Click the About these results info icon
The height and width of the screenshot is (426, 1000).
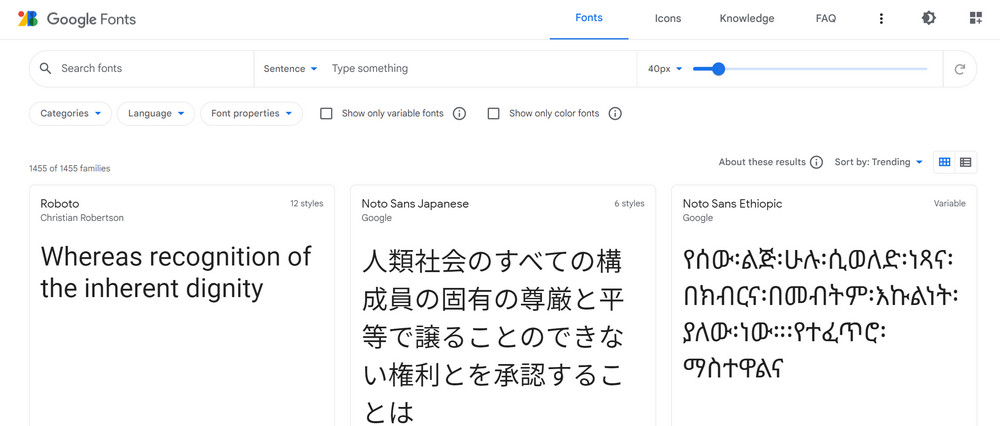(x=816, y=162)
